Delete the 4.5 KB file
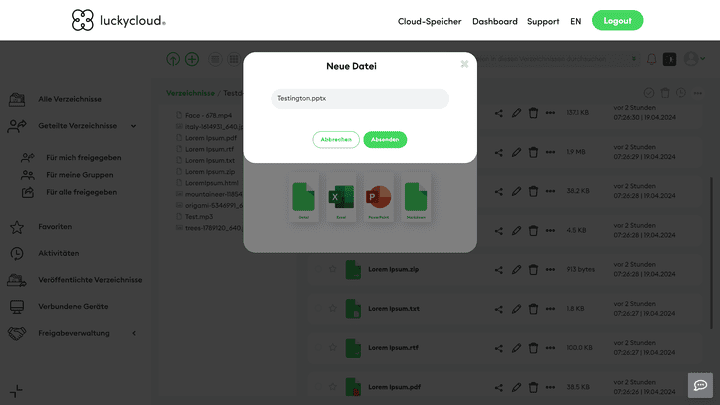The width and height of the screenshot is (720, 405). pos(533,231)
